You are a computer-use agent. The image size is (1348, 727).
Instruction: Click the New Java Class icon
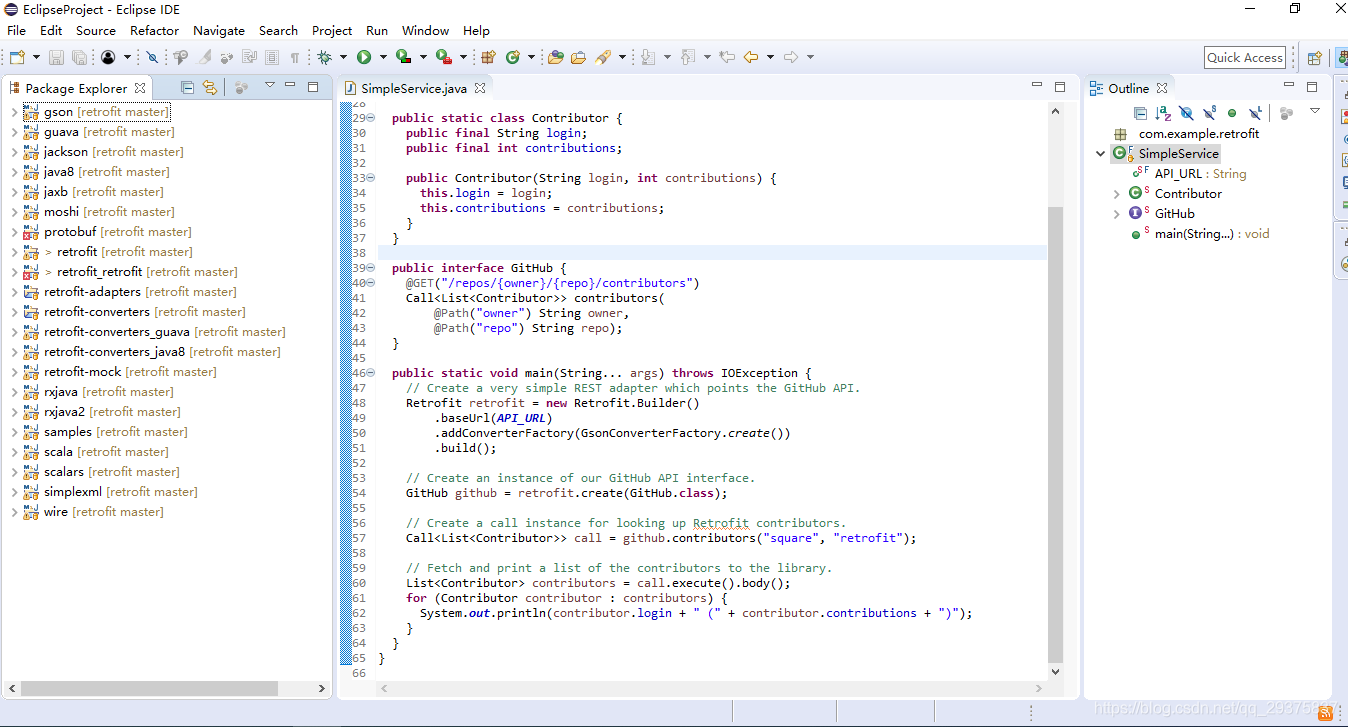tap(513, 57)
